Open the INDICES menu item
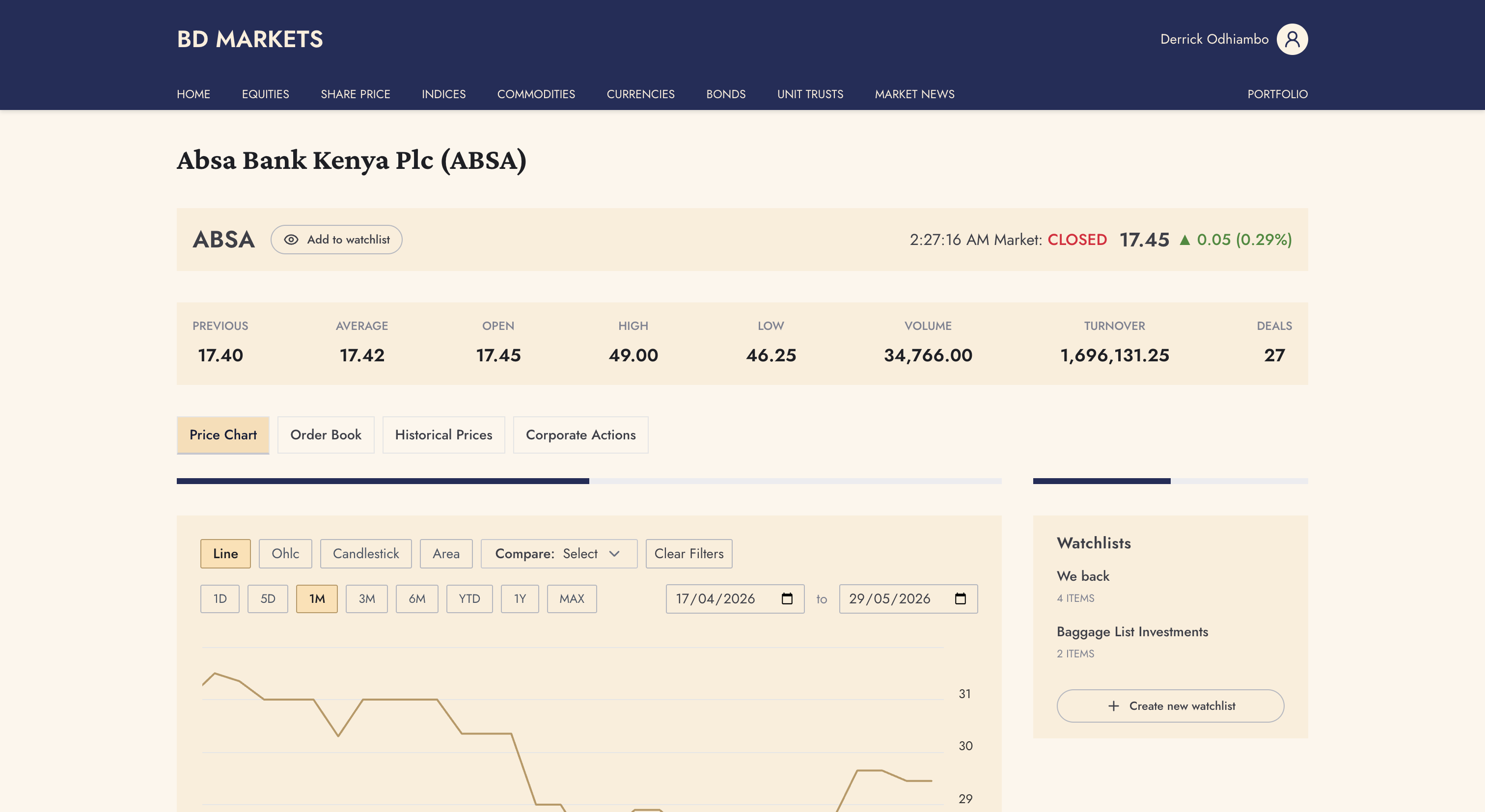This screenshot has width=1485, height=812. click(x=443, y=94)
